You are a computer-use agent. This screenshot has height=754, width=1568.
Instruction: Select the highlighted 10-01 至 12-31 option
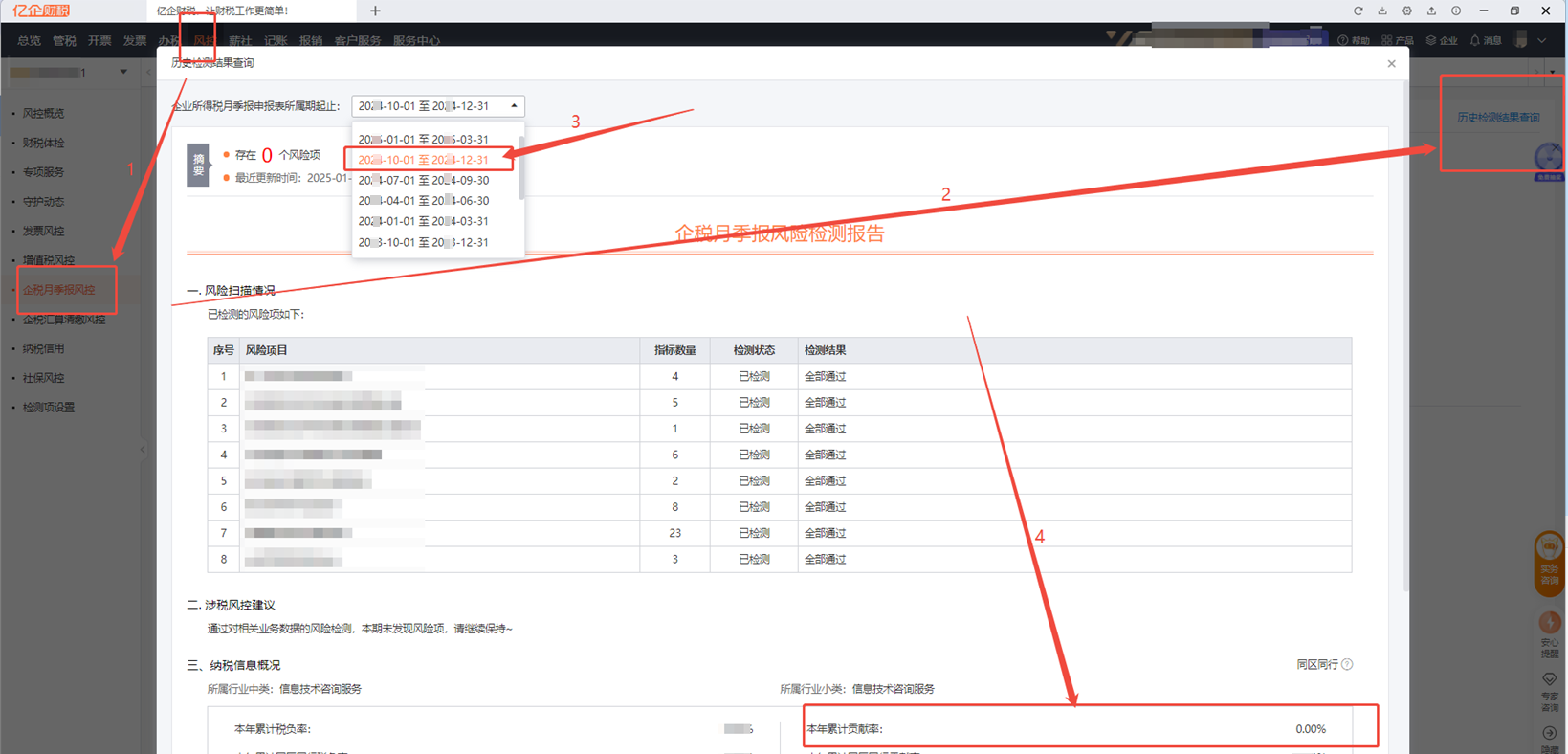click(424, 160)
